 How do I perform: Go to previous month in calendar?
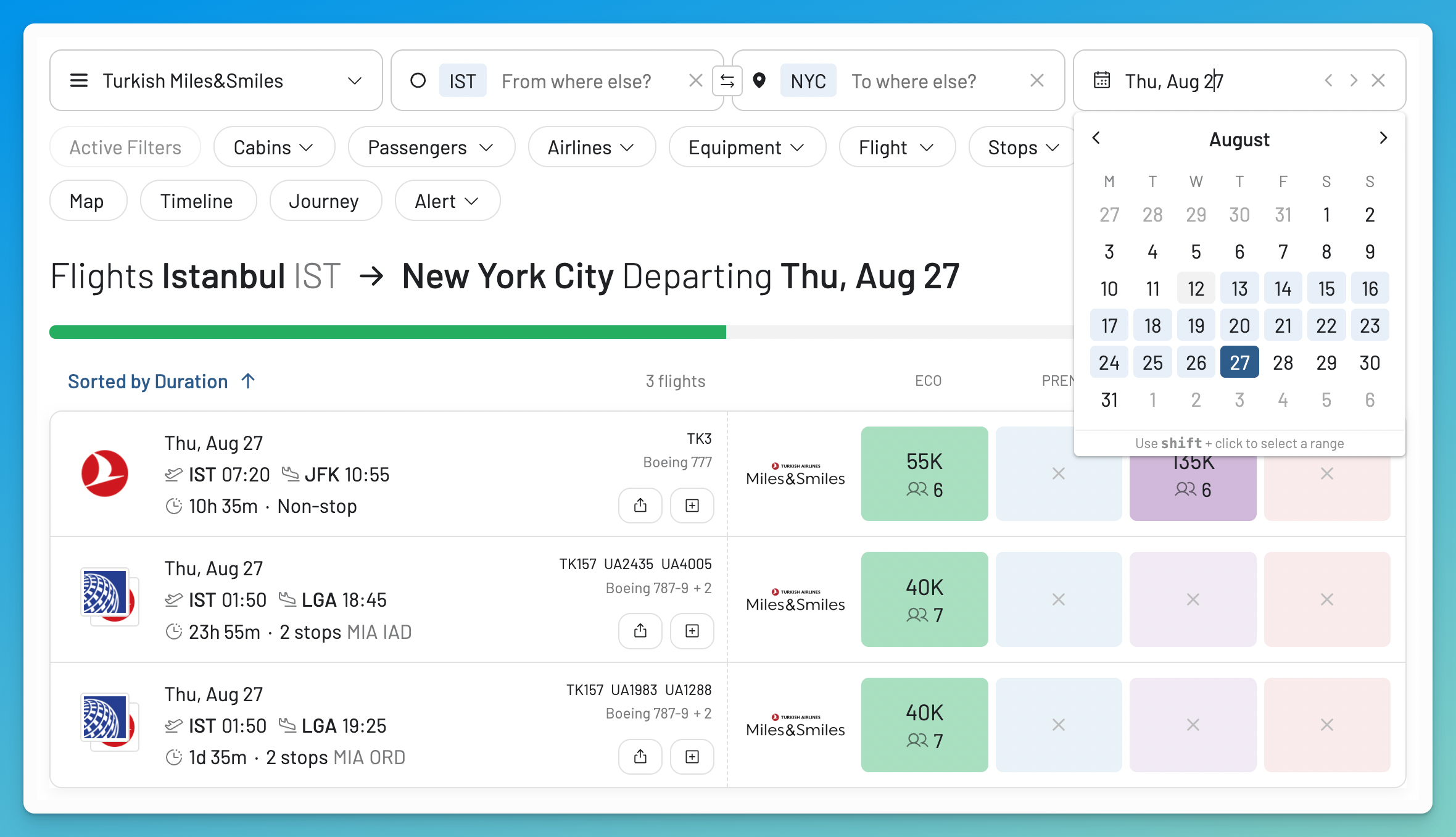tap(1096, 138)
